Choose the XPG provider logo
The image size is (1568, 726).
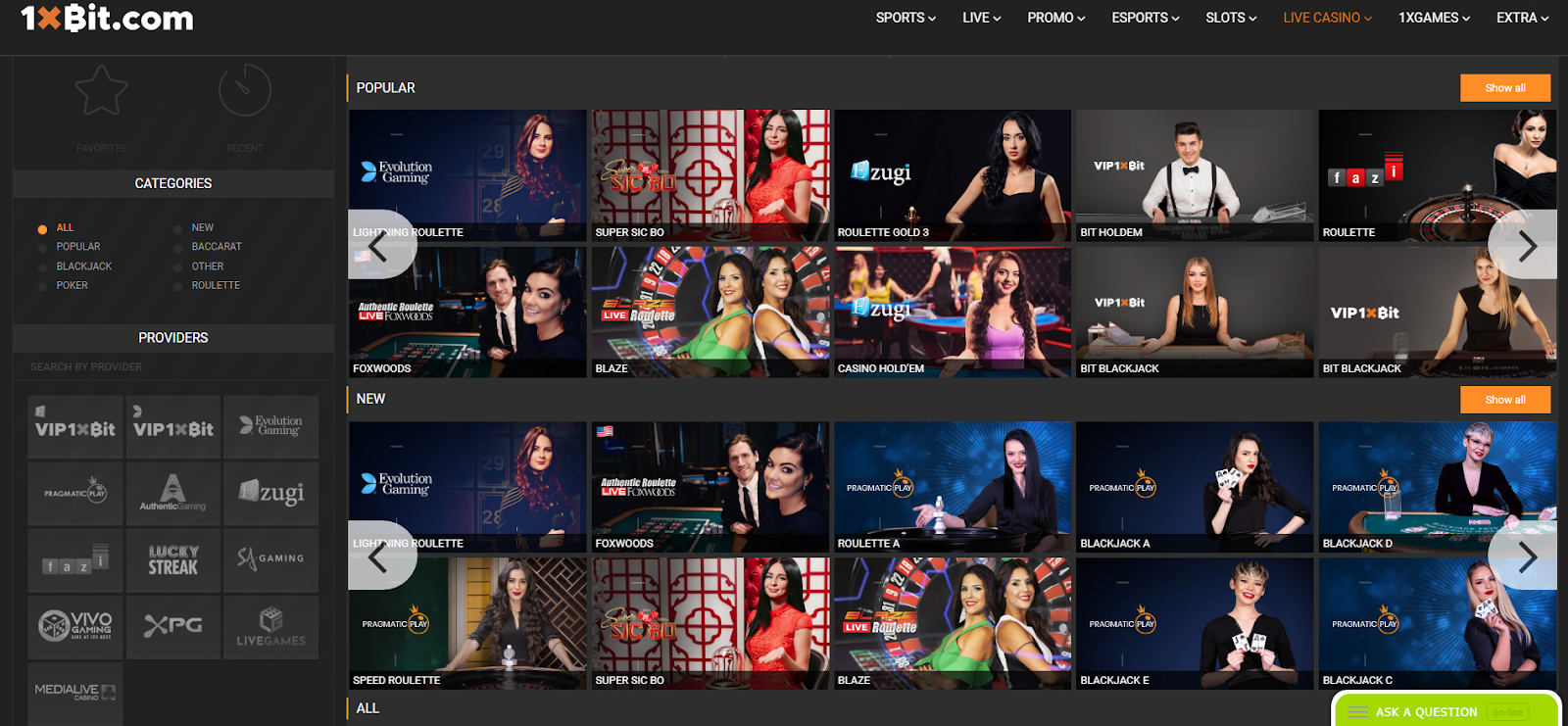(x=172, y=626)
